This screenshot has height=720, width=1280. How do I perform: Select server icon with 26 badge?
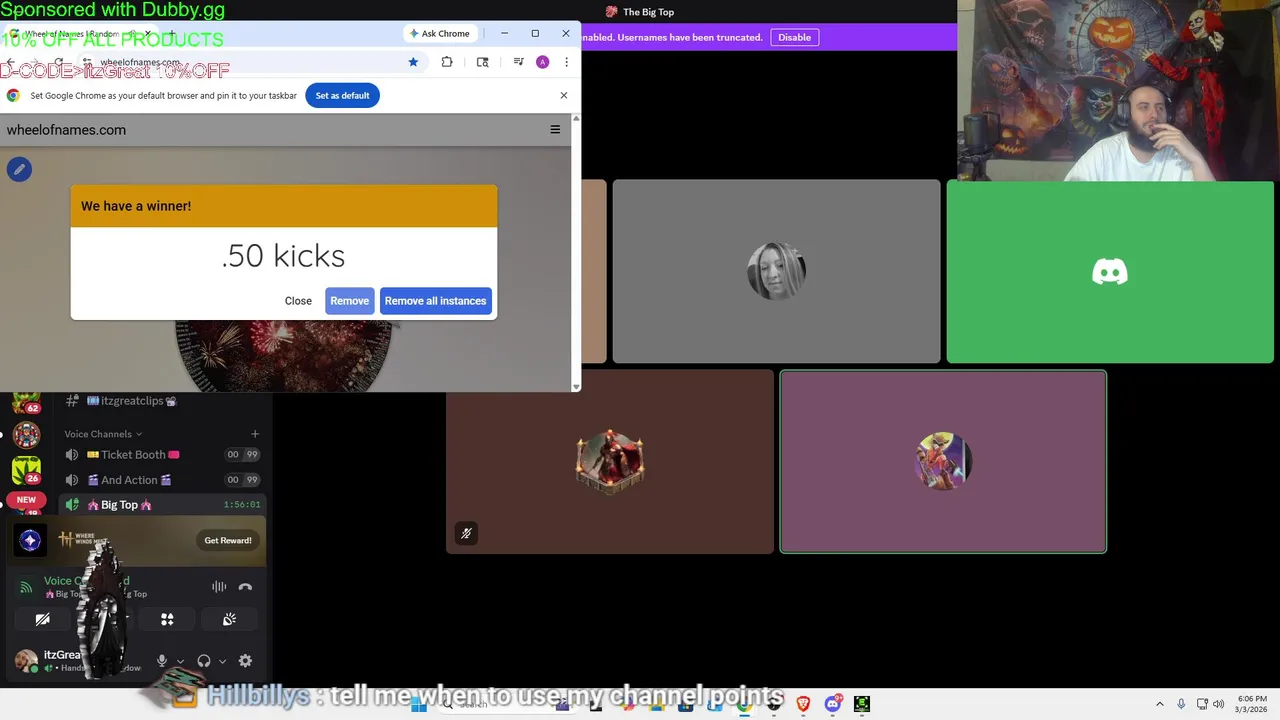pyautogui.click(x=26, y=469)
